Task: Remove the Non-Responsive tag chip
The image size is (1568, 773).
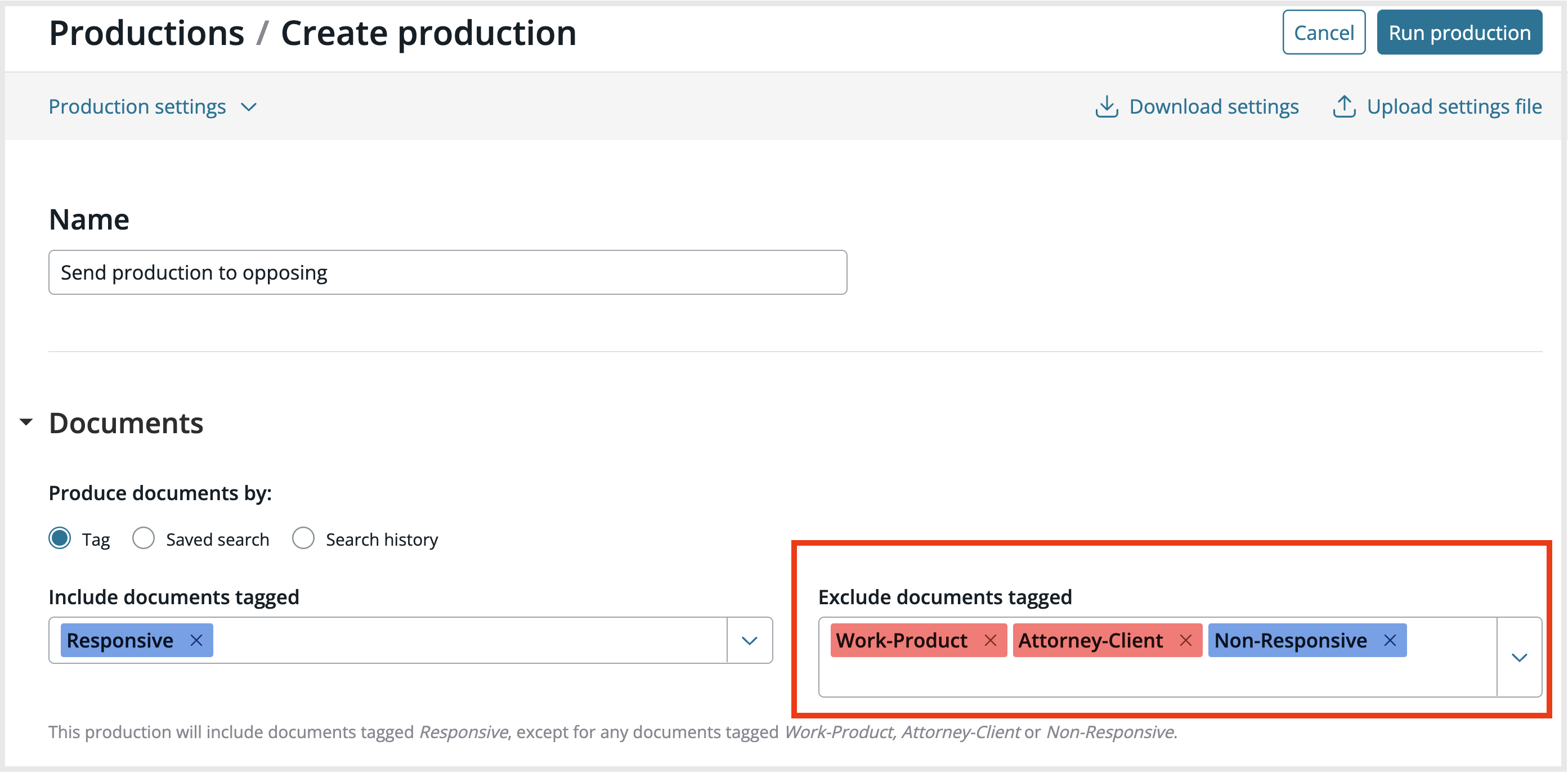Action: [x=1390, y=640]
